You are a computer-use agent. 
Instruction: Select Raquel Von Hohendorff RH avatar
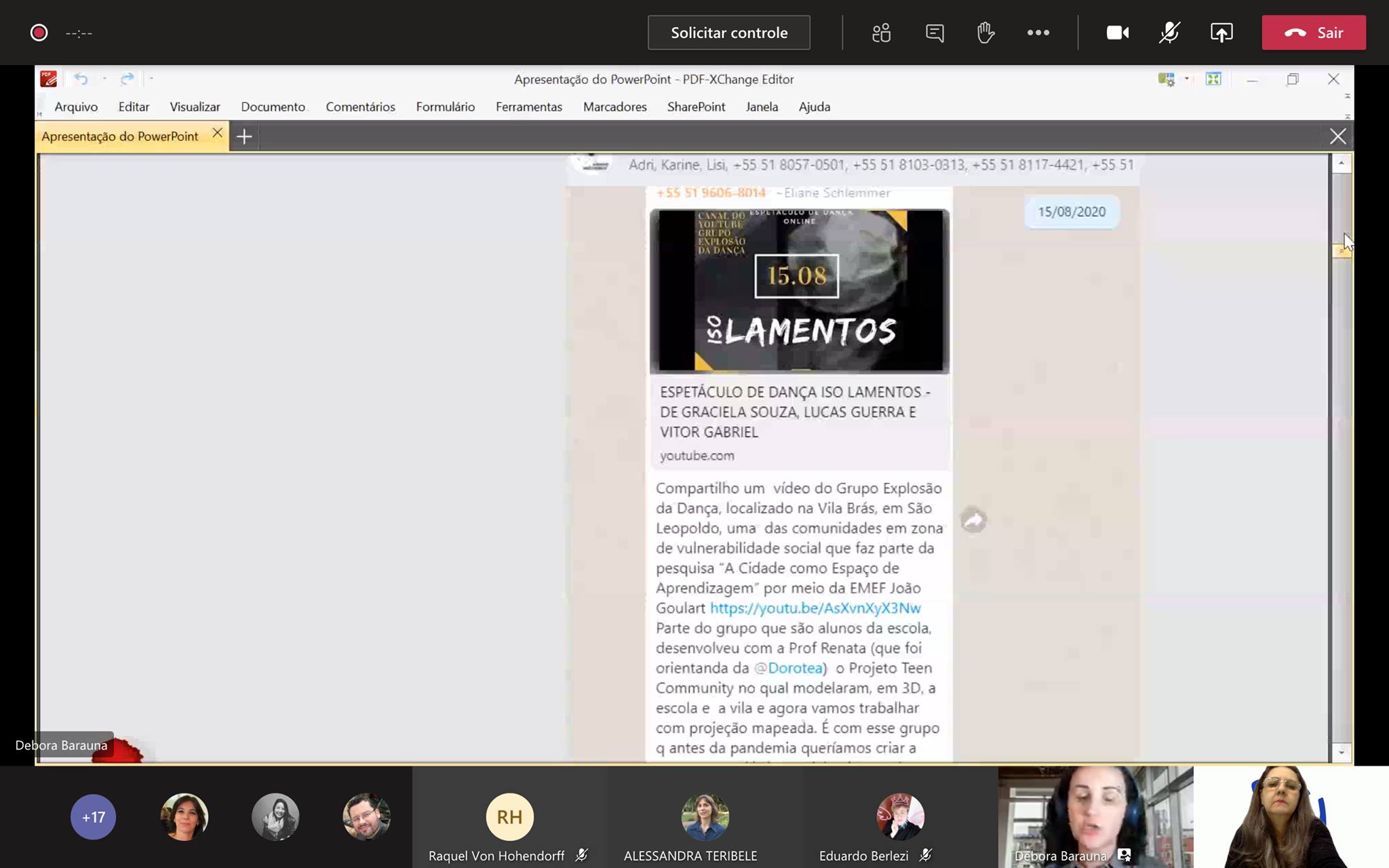tap(509, 816)
